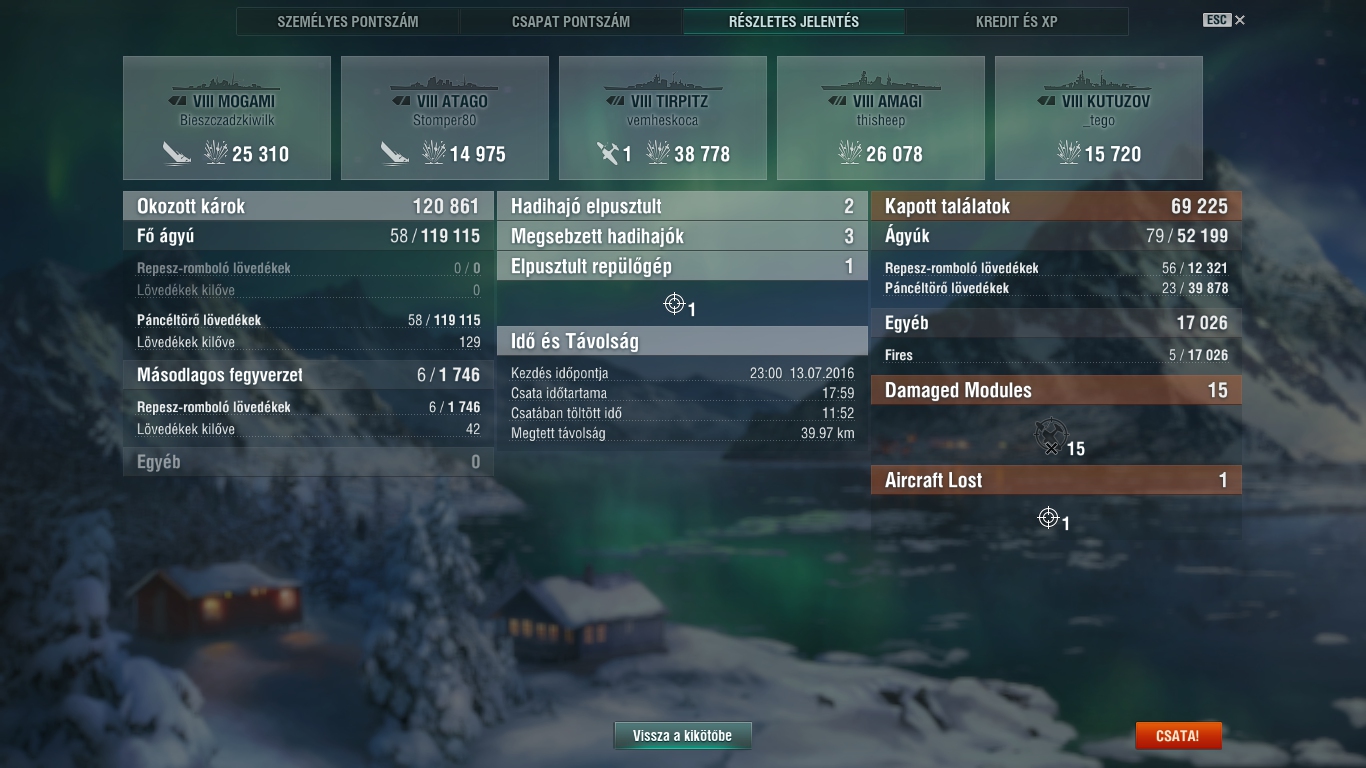The image size is (1366, 768).
Task: Select the VIII Mogami ship card
Action: pyautogui.click(x=227, y=118)
